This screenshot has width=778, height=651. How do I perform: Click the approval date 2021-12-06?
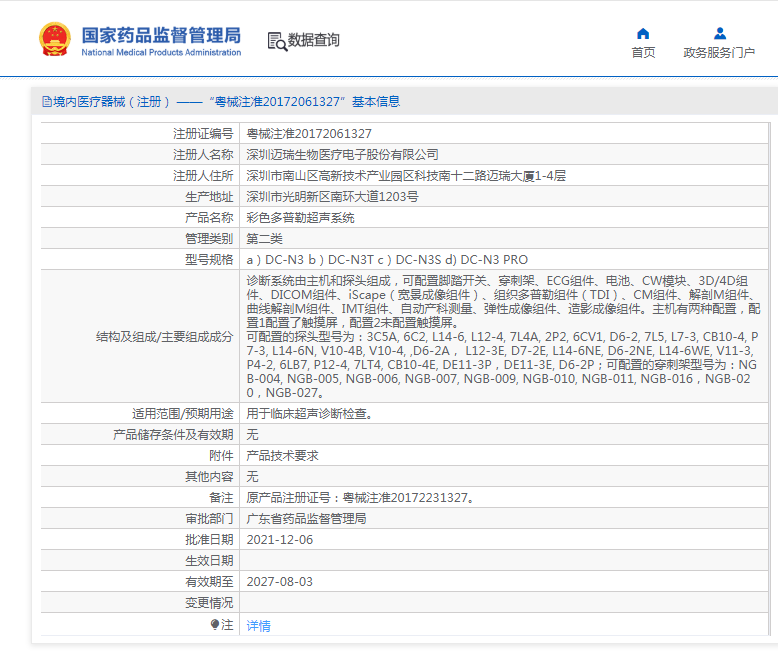[x=279, y=539]
